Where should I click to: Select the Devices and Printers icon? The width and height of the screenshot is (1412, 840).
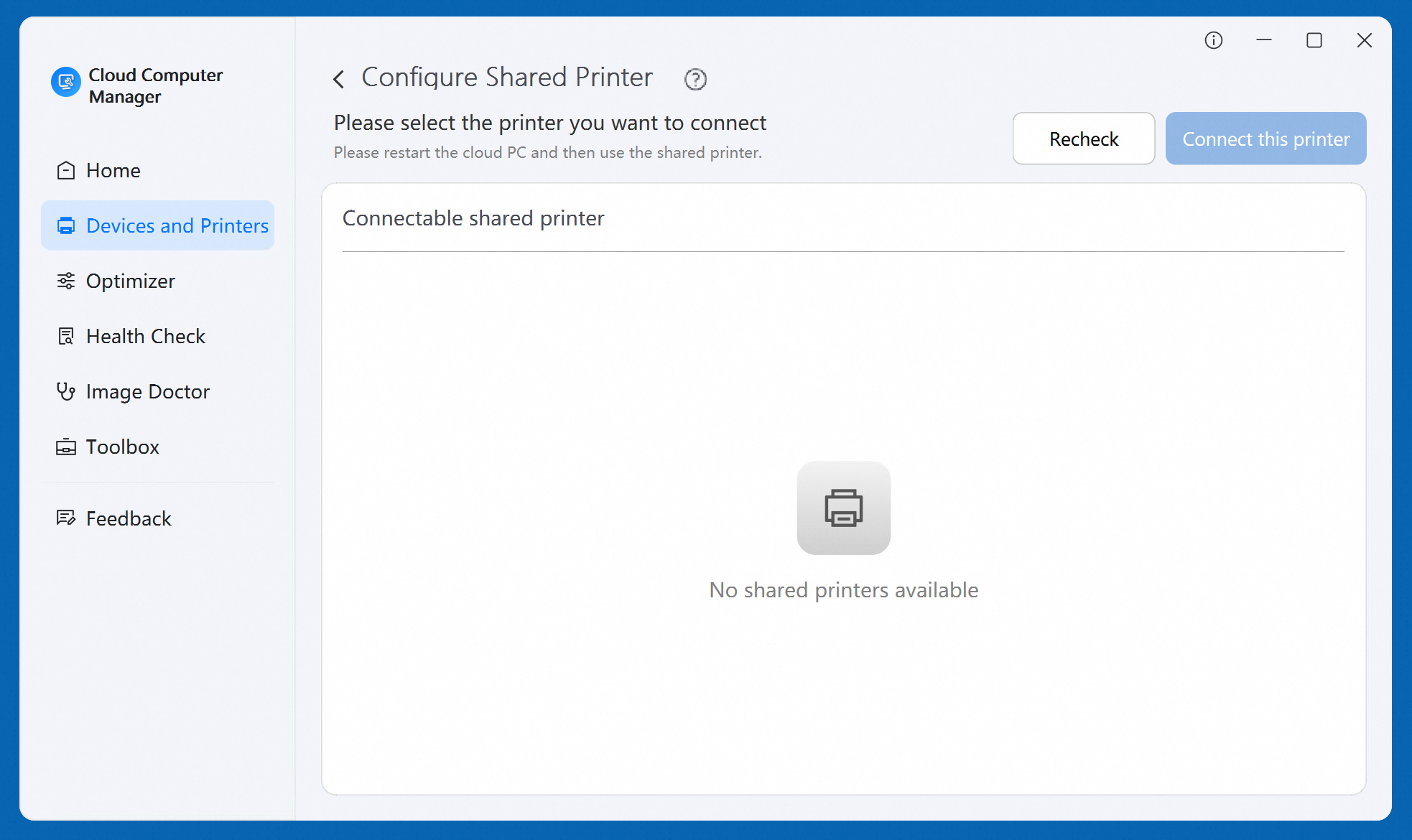point(66,225)
